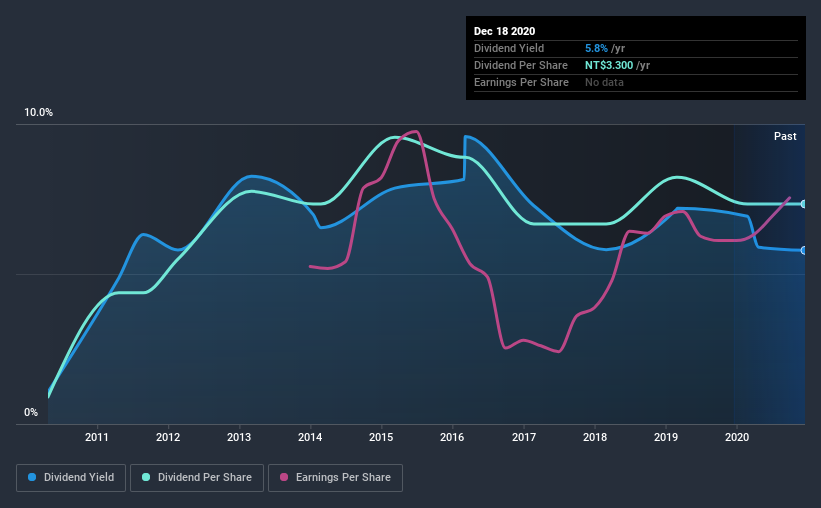Click the 2013 x-axis label
Image resolution: width=821 pixels, height=508 pixels.
click(x=239, y=437)
